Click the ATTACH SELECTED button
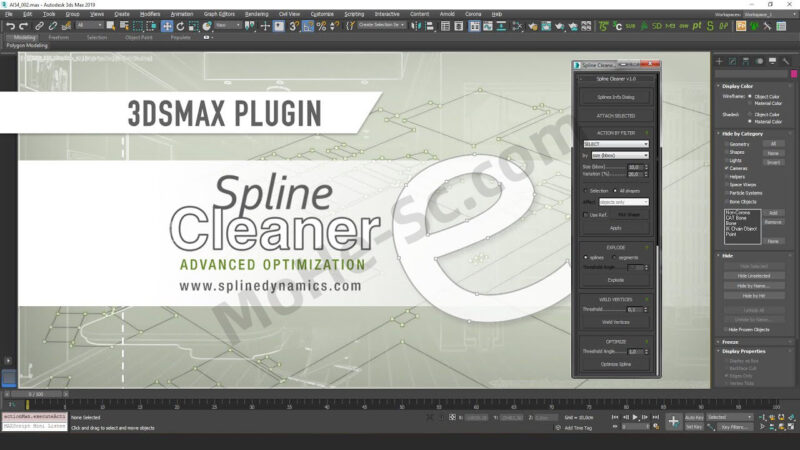Viewport: 800px width, 450px height. pos(616,116)
